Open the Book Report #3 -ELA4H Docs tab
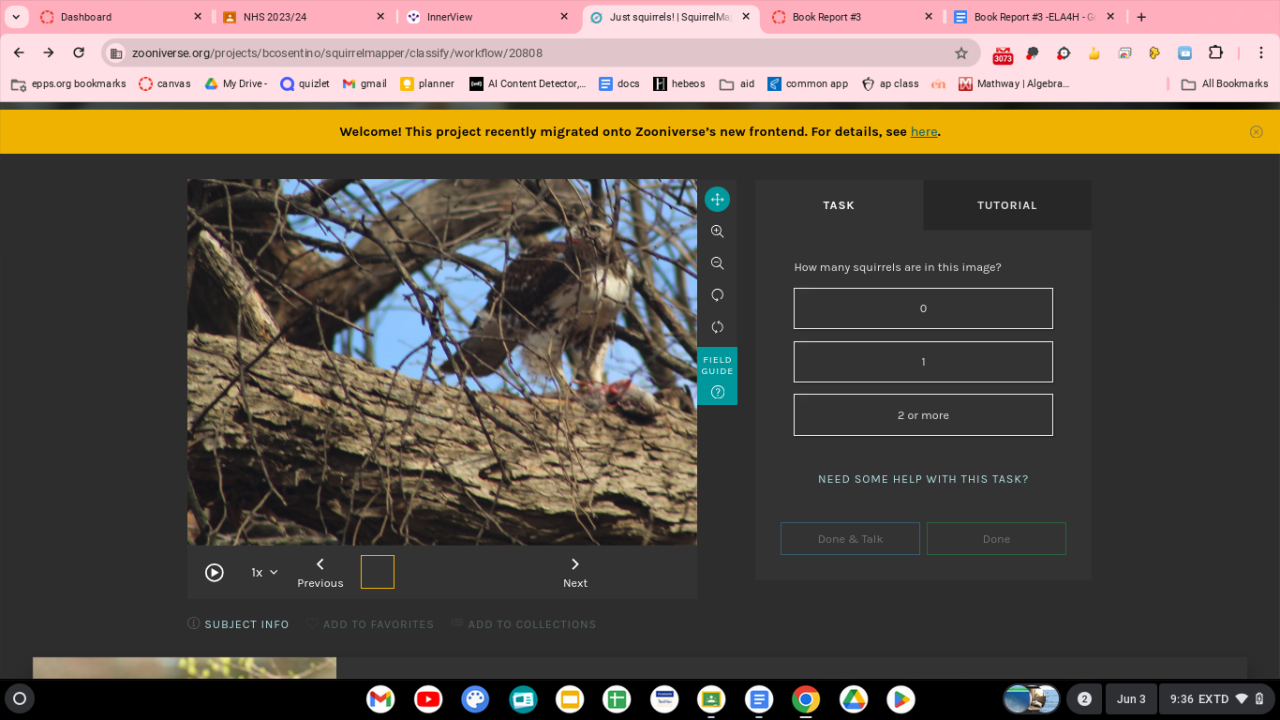1280x720 pixels. coord(1034,17)
